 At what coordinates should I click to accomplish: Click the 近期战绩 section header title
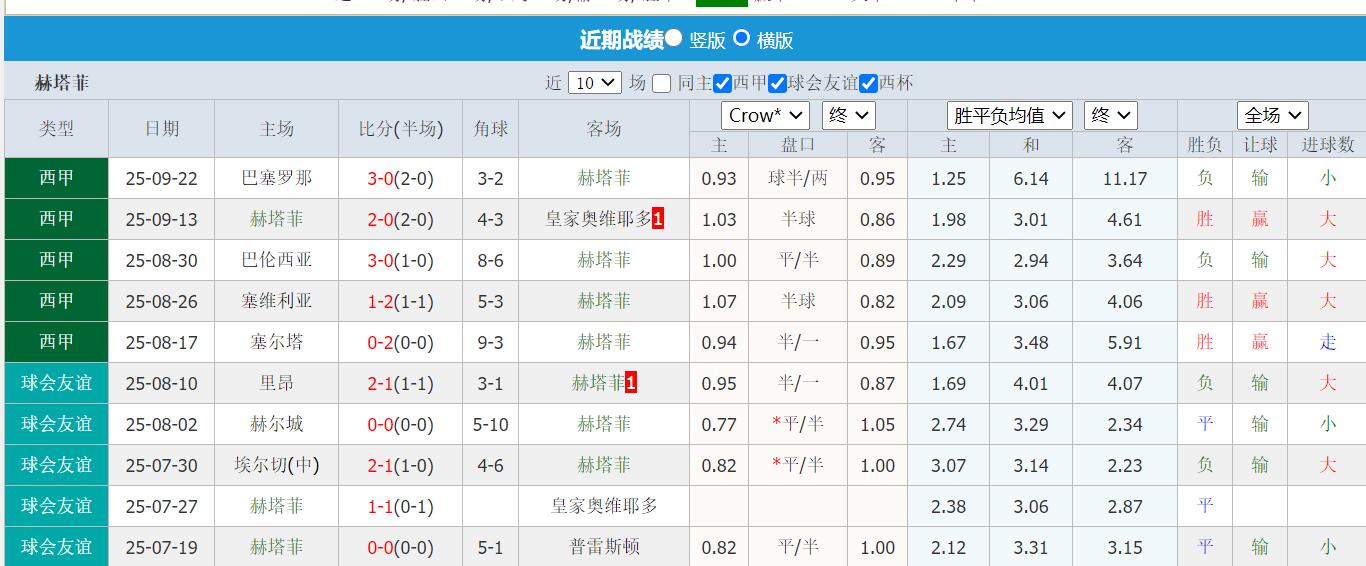621,40
